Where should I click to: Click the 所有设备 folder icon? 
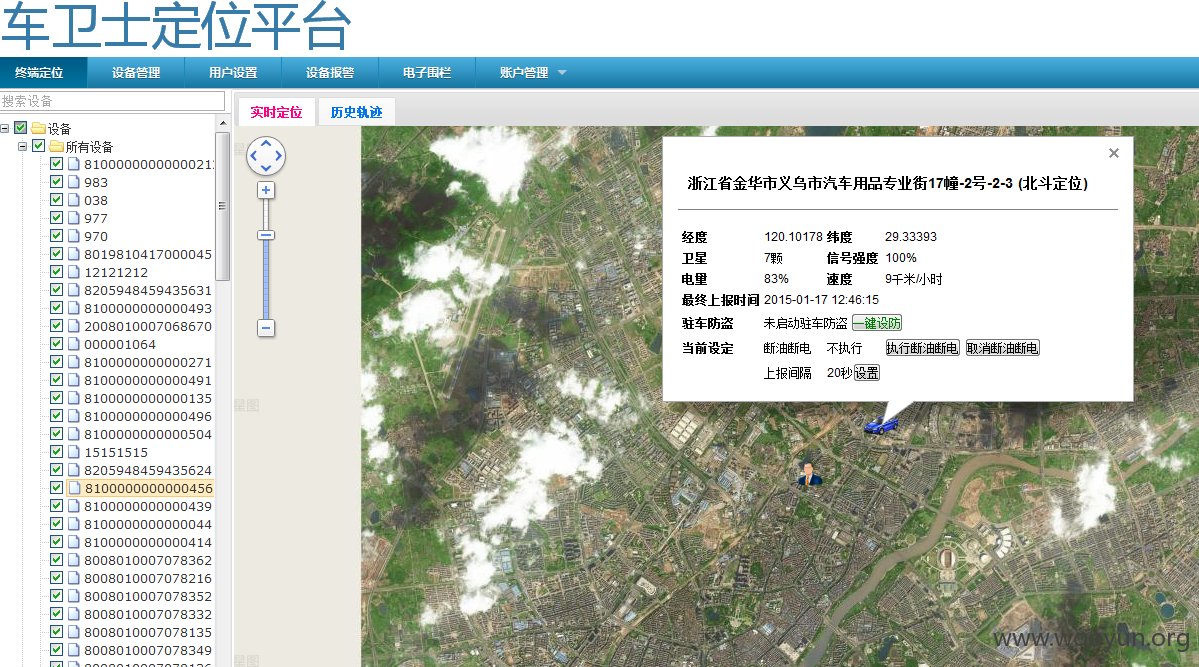click(57, 146)
